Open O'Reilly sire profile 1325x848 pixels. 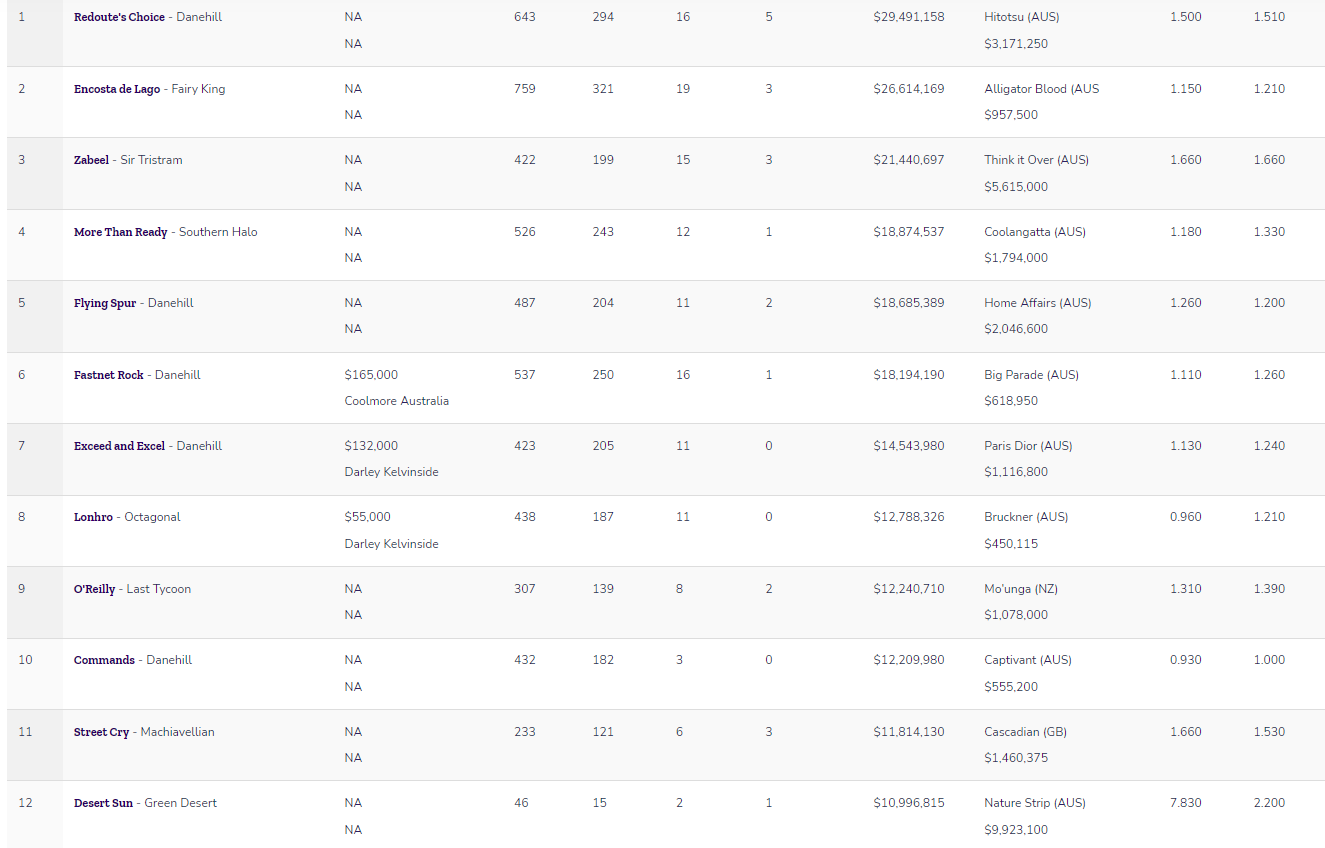[x=94, y=589]
